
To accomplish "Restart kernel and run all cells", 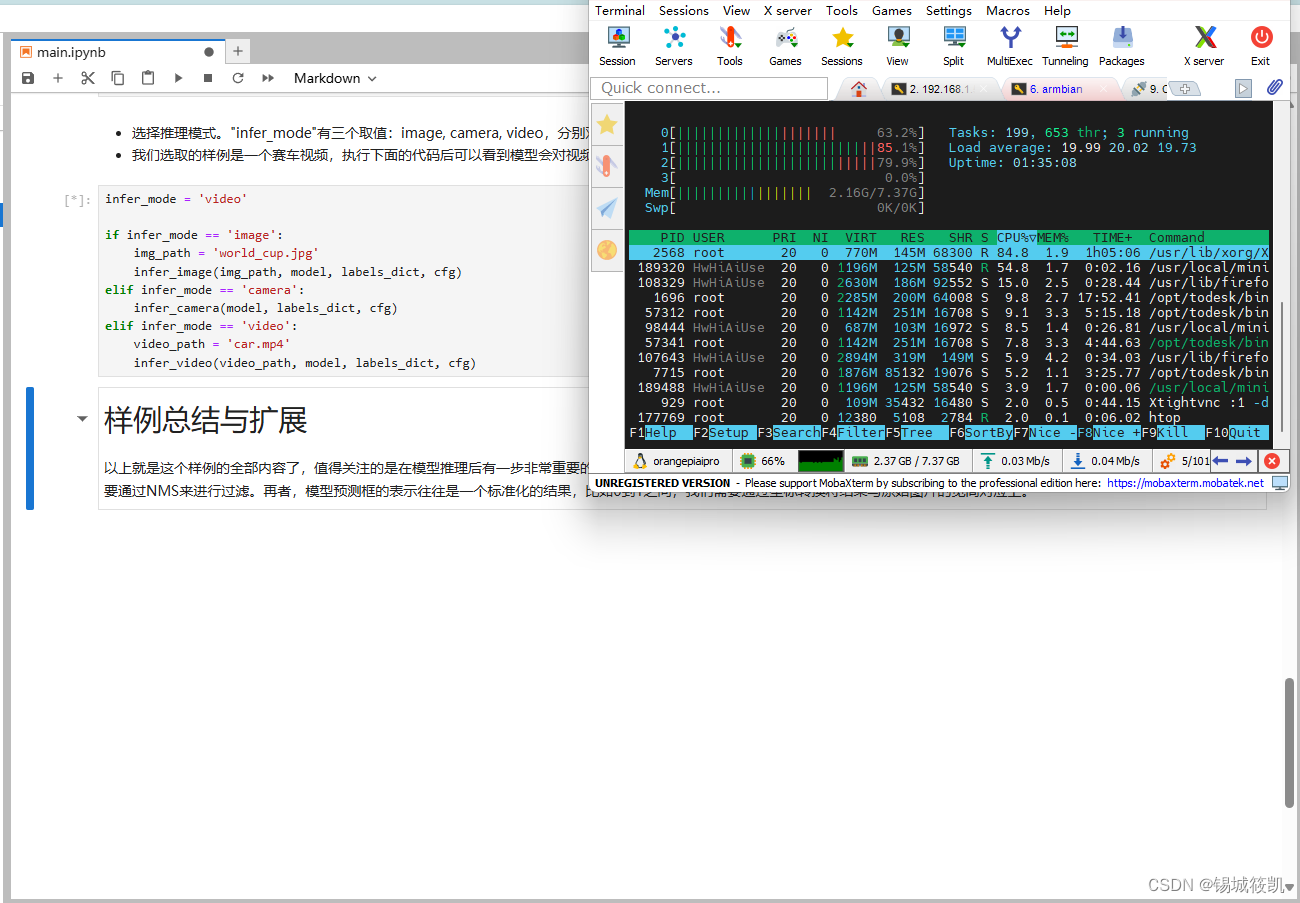I will pos(268,78).
